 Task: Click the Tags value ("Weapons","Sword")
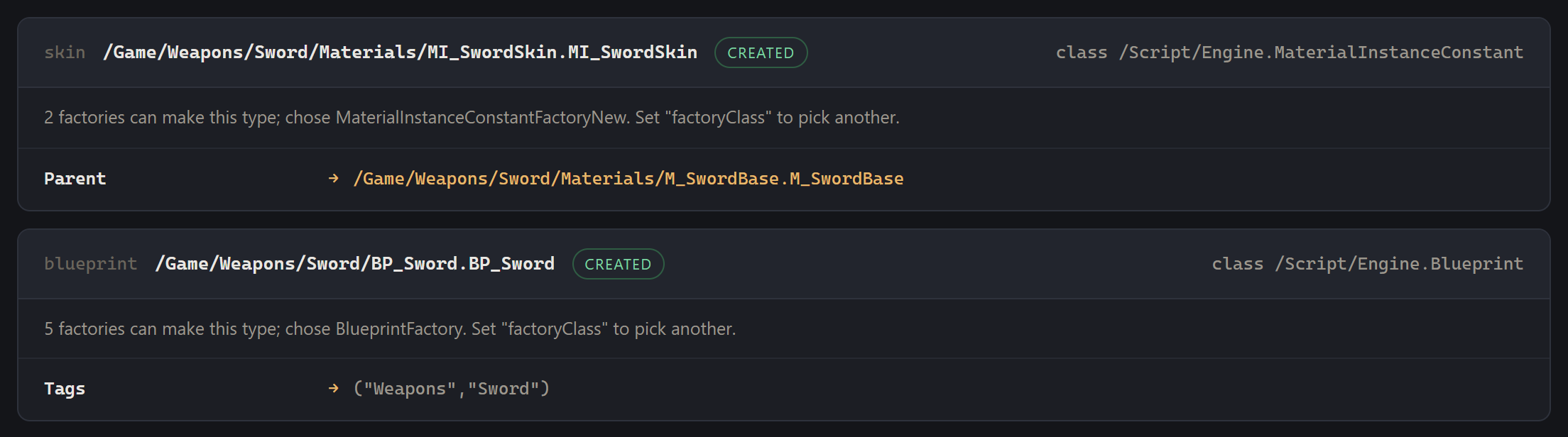(452, 389)
